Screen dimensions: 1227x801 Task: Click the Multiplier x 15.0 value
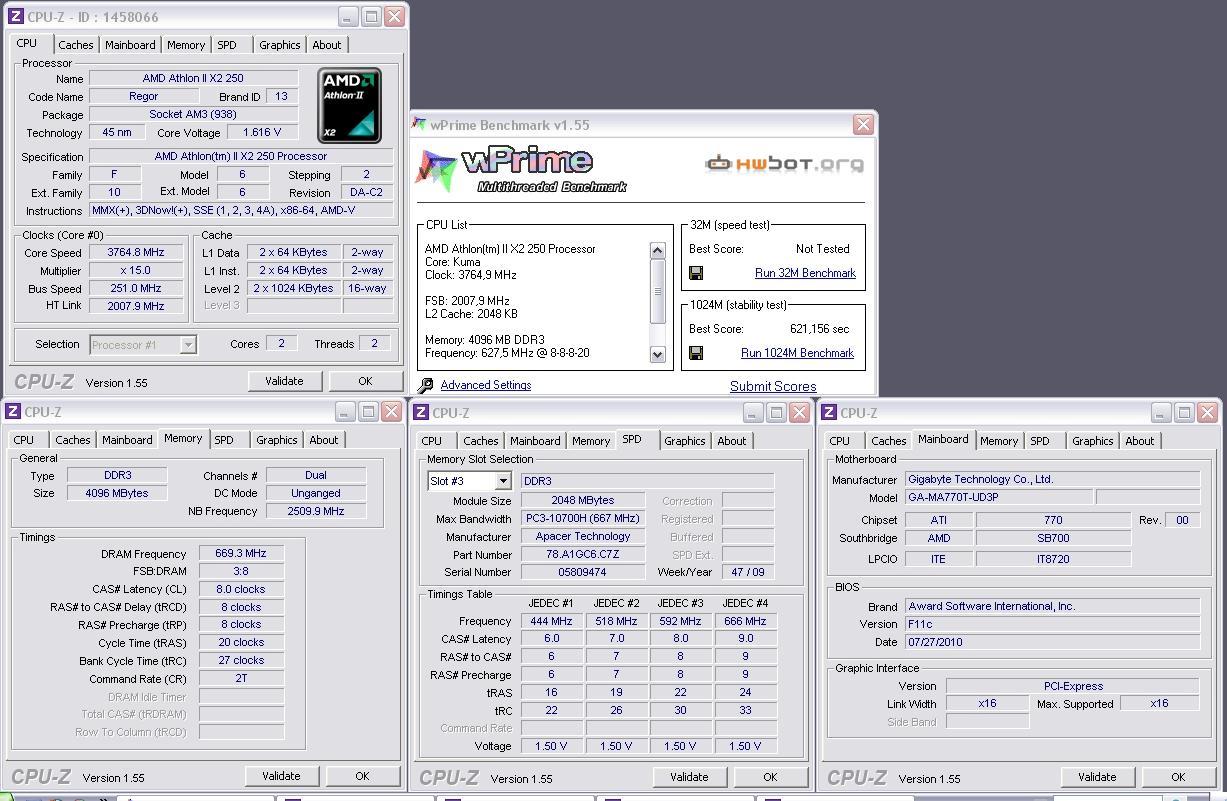(135, 271)
